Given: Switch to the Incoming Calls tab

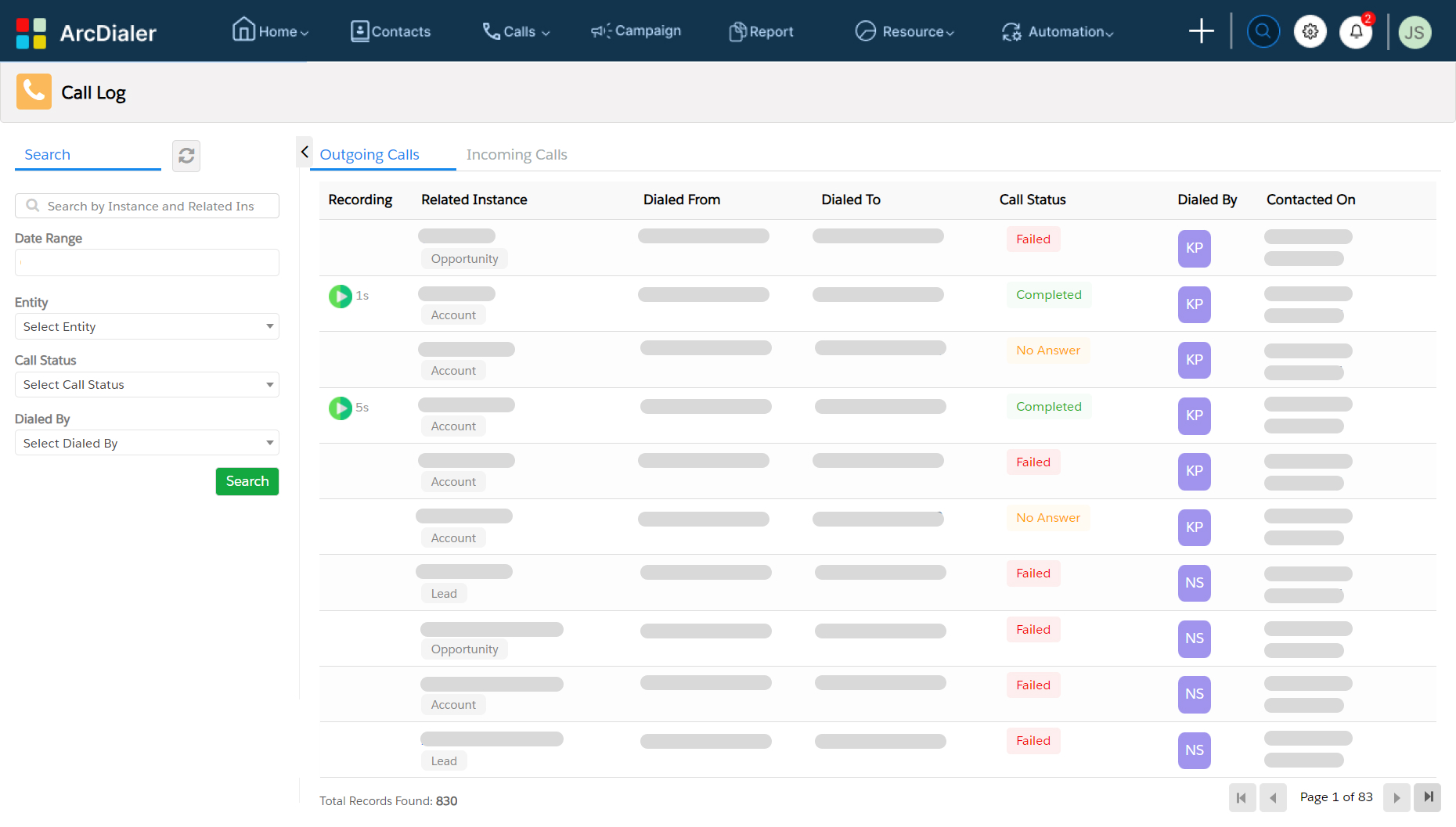Looking at the screenshot, I should pyautogui.click(x=516, y=154).
